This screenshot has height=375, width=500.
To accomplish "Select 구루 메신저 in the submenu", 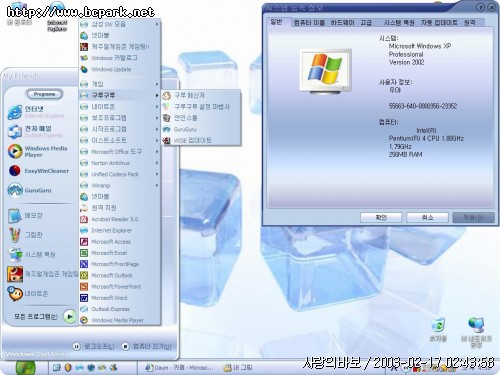I will (x=201, y=95).
